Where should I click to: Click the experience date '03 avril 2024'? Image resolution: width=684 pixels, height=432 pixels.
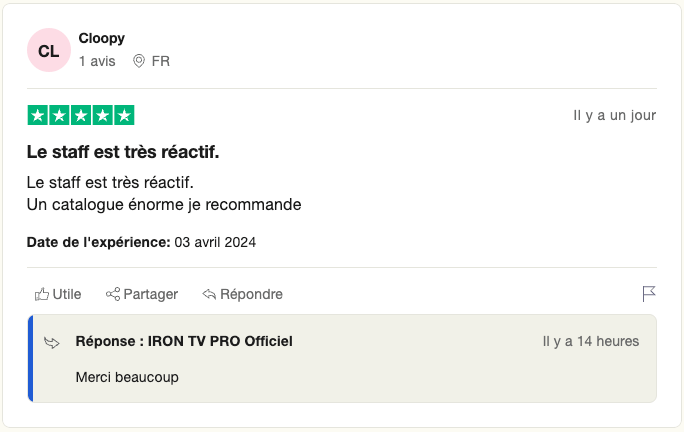click(217, 242)
